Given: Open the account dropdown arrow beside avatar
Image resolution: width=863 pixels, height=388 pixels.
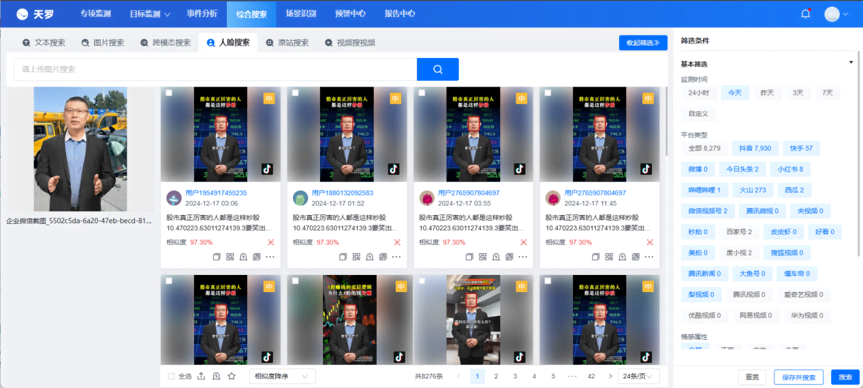Looking at the screenshot, I should tap(845, 14).
